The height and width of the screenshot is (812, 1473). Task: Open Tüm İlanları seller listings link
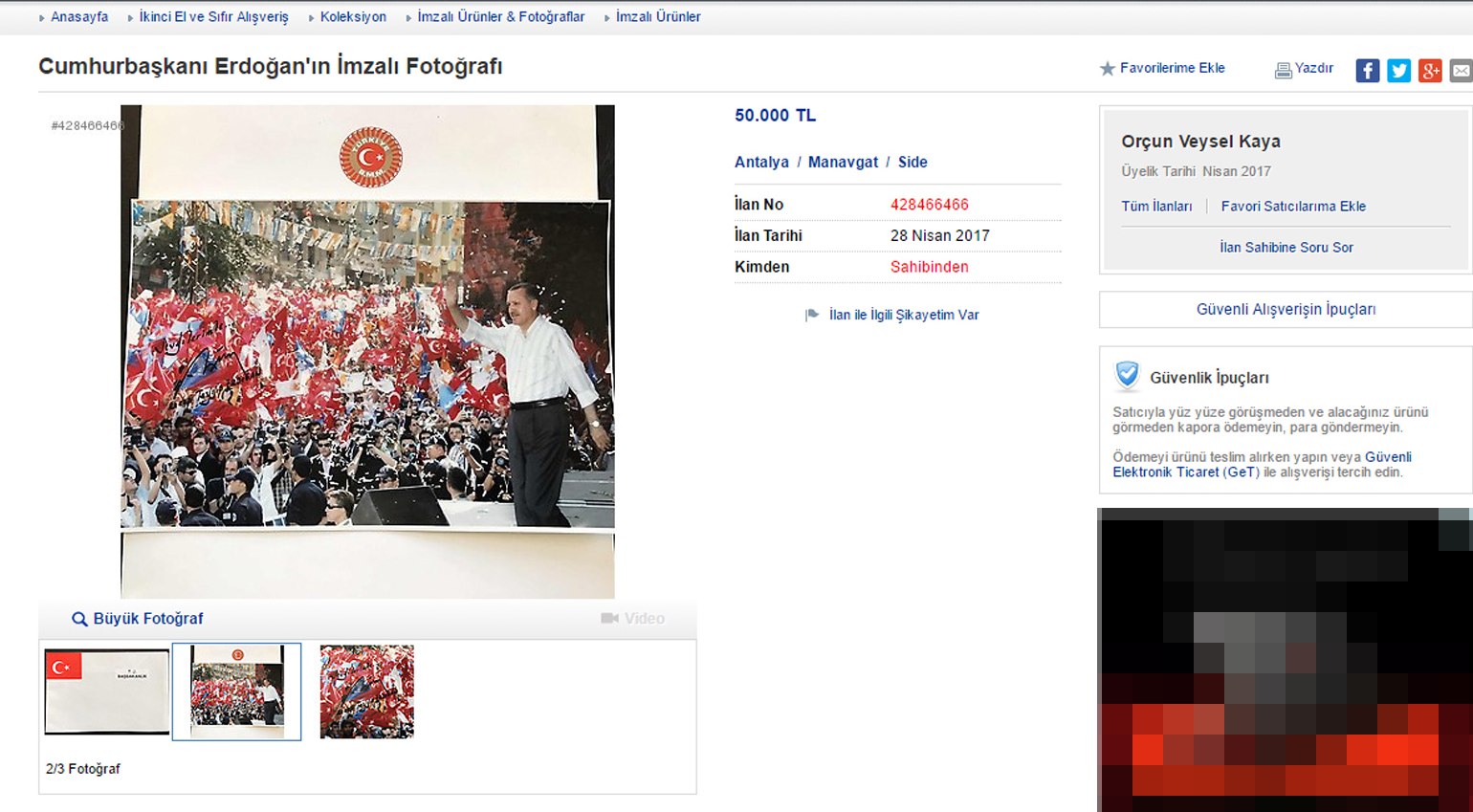click(1156, 207)
